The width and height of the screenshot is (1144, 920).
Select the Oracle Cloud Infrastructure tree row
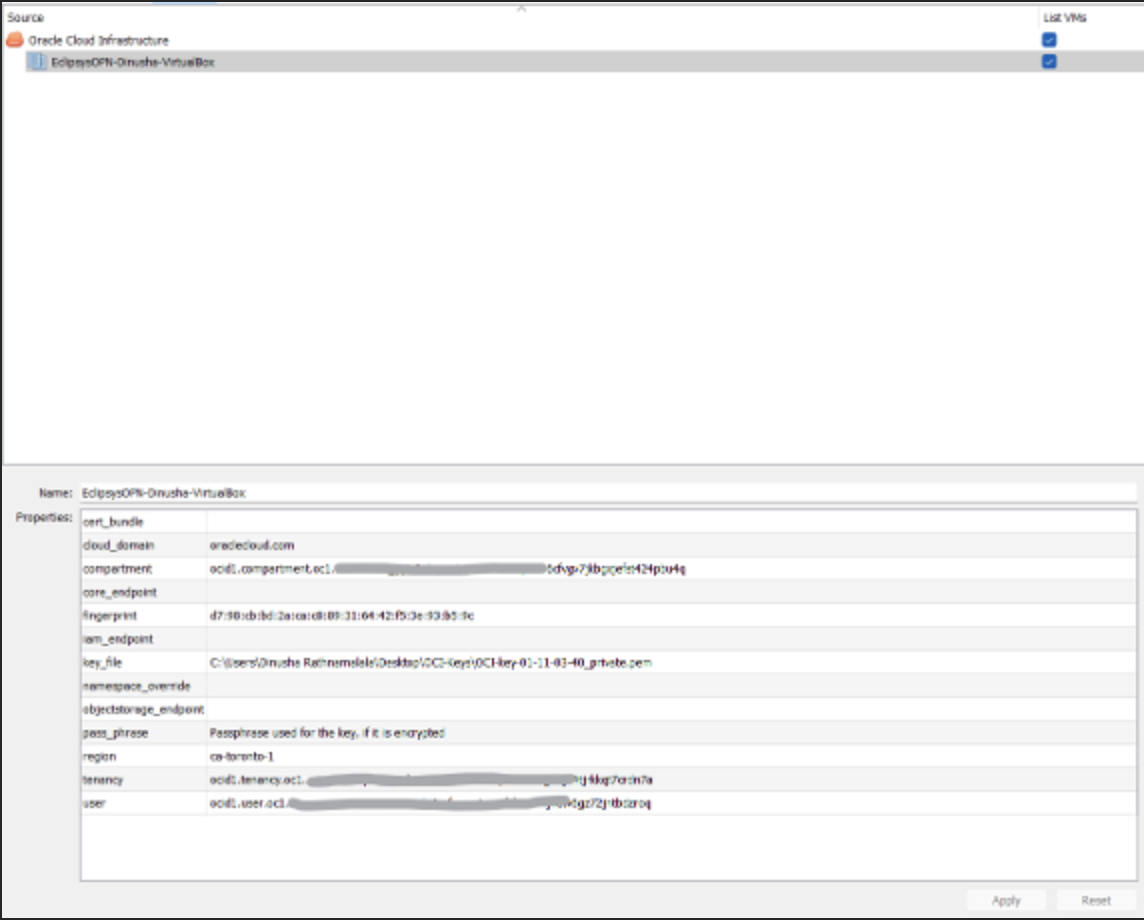pos(572,40)
